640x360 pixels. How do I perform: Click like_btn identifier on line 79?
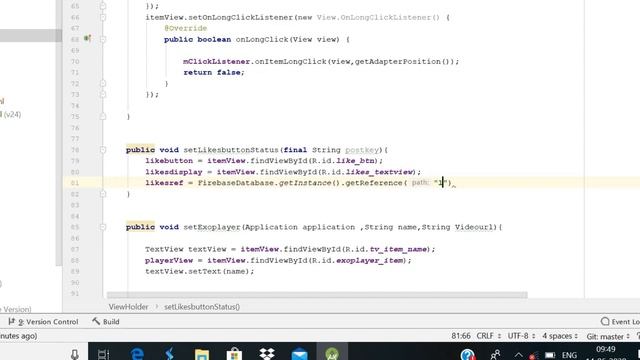(x=355, y=161)
